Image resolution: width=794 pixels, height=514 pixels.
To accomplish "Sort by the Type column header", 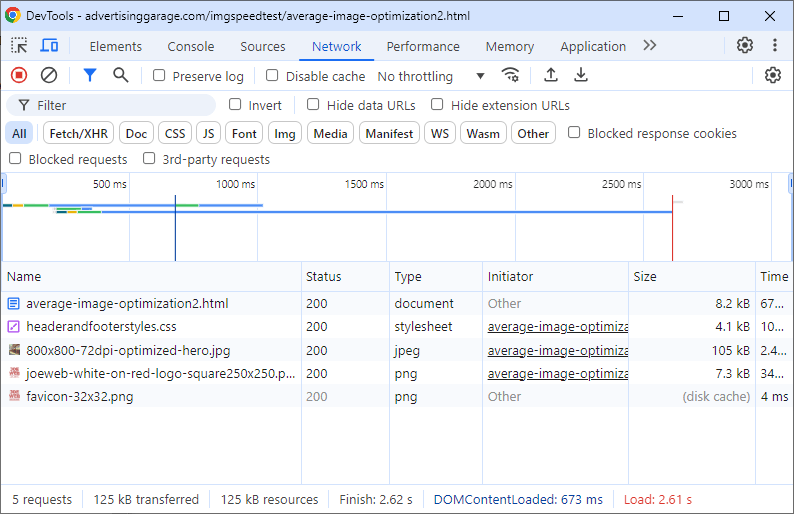I will click(436, 276).
